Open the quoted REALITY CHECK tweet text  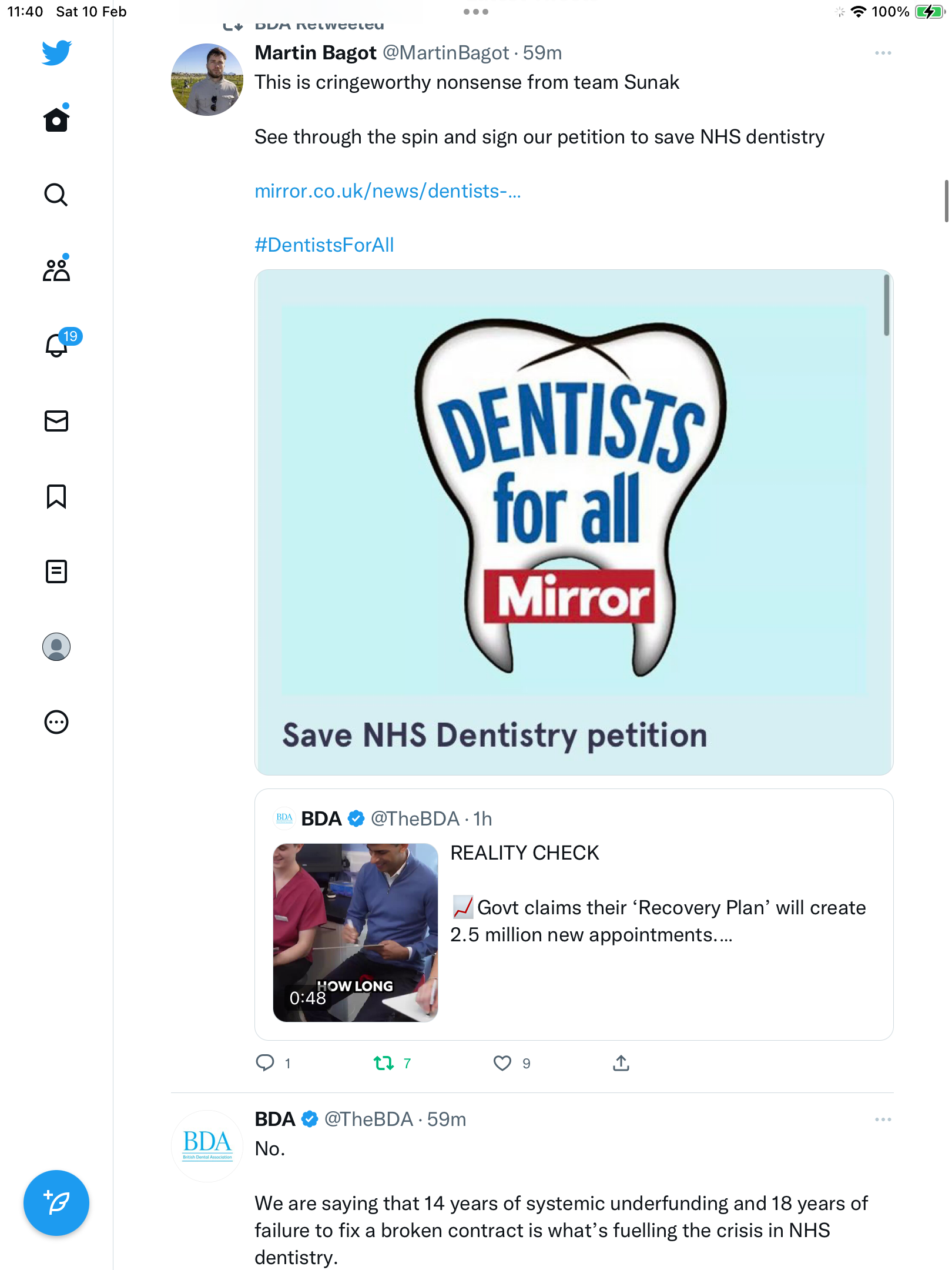click(x=658, y=894)
